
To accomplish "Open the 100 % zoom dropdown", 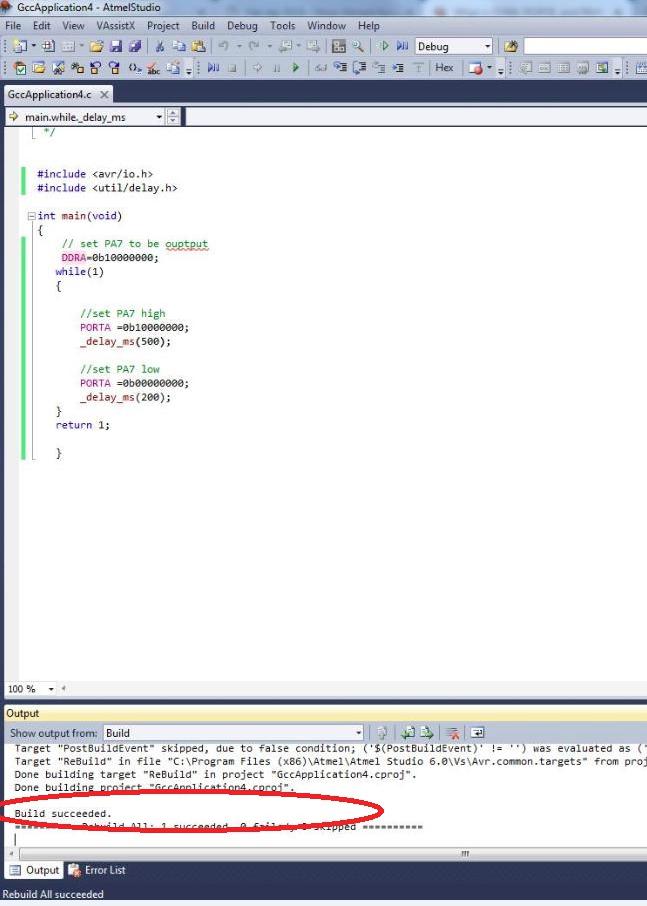I will pyautogui.click(x=51, y=689).
